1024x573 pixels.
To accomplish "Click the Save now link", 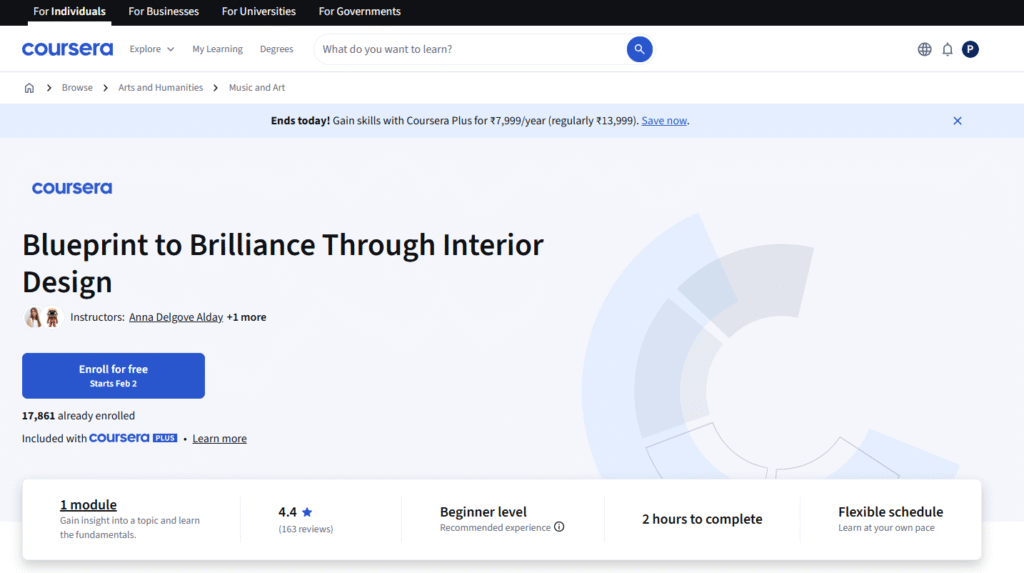I will [x=664, y=121].
